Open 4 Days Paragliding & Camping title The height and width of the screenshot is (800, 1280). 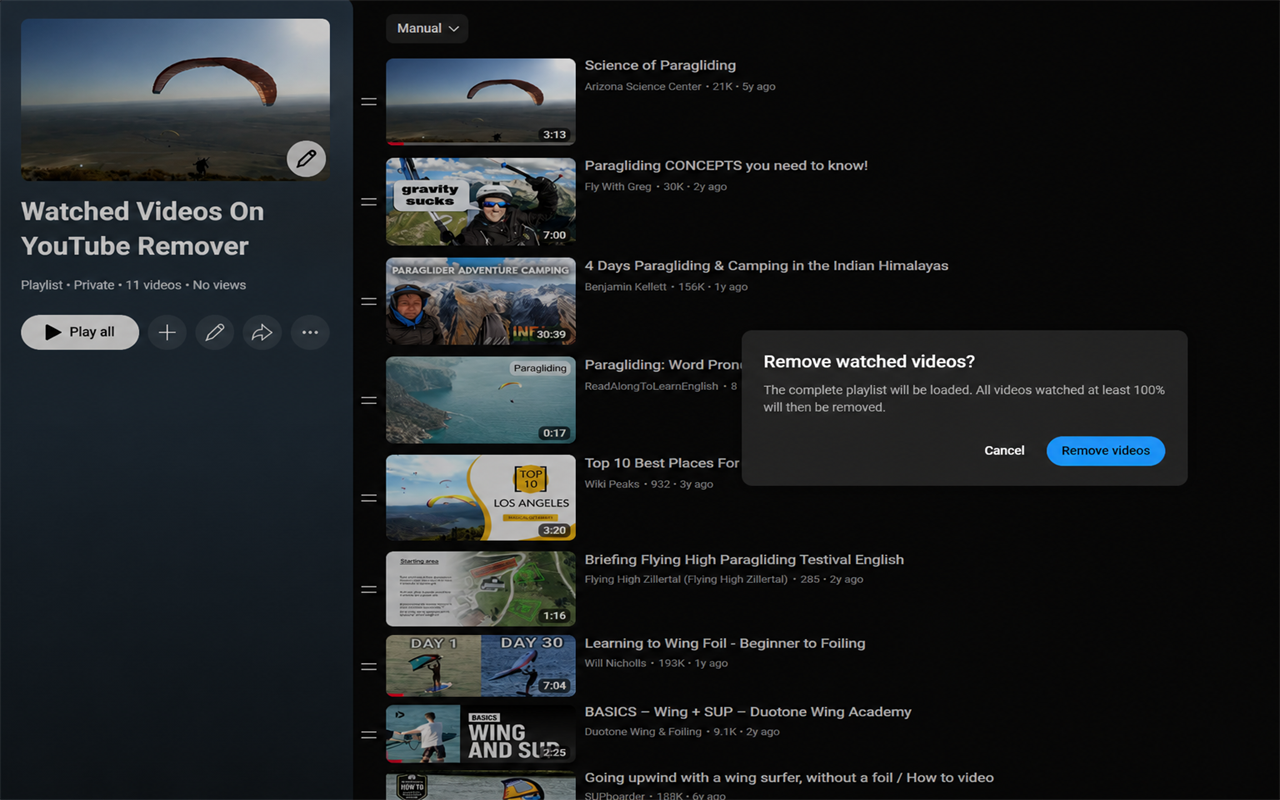coord(766,266)
